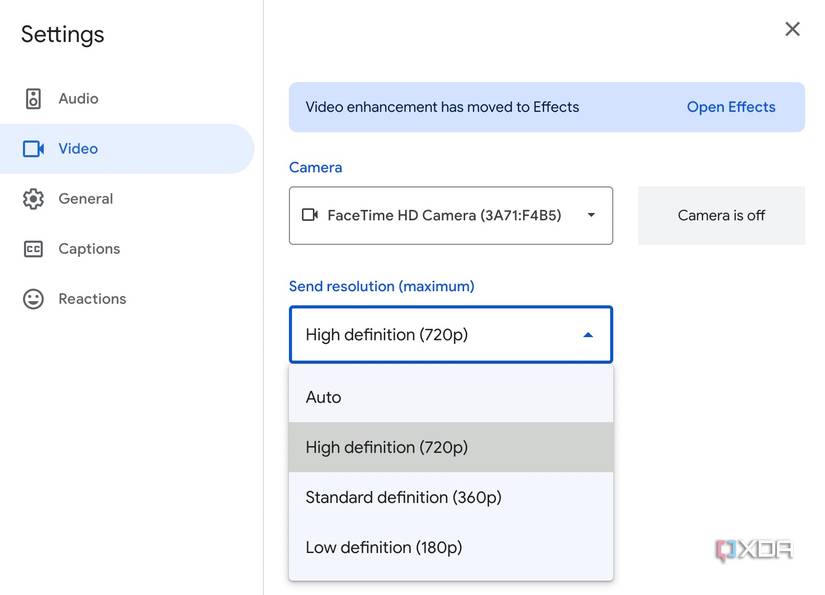Screen dimensions: 825x595
Task: Click the Video enhancement has moved text
Action: (442, 107)
